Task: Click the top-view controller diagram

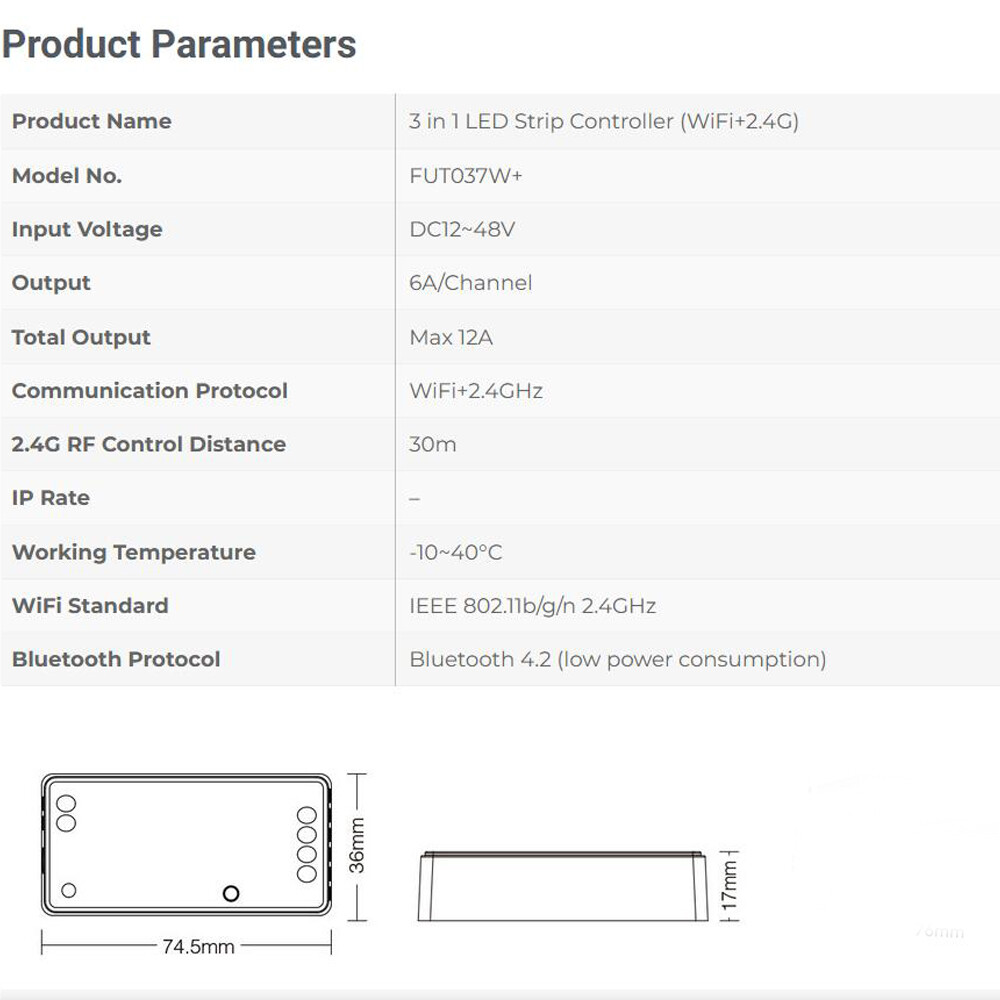Action: (186, 845)
